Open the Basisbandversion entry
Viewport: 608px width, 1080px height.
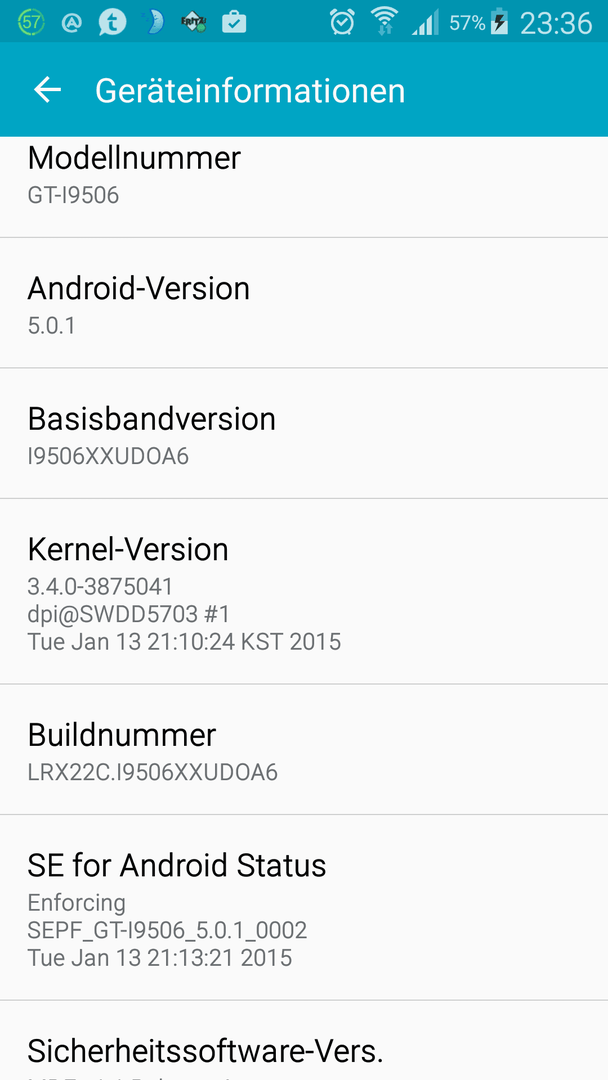coord(304,433)
